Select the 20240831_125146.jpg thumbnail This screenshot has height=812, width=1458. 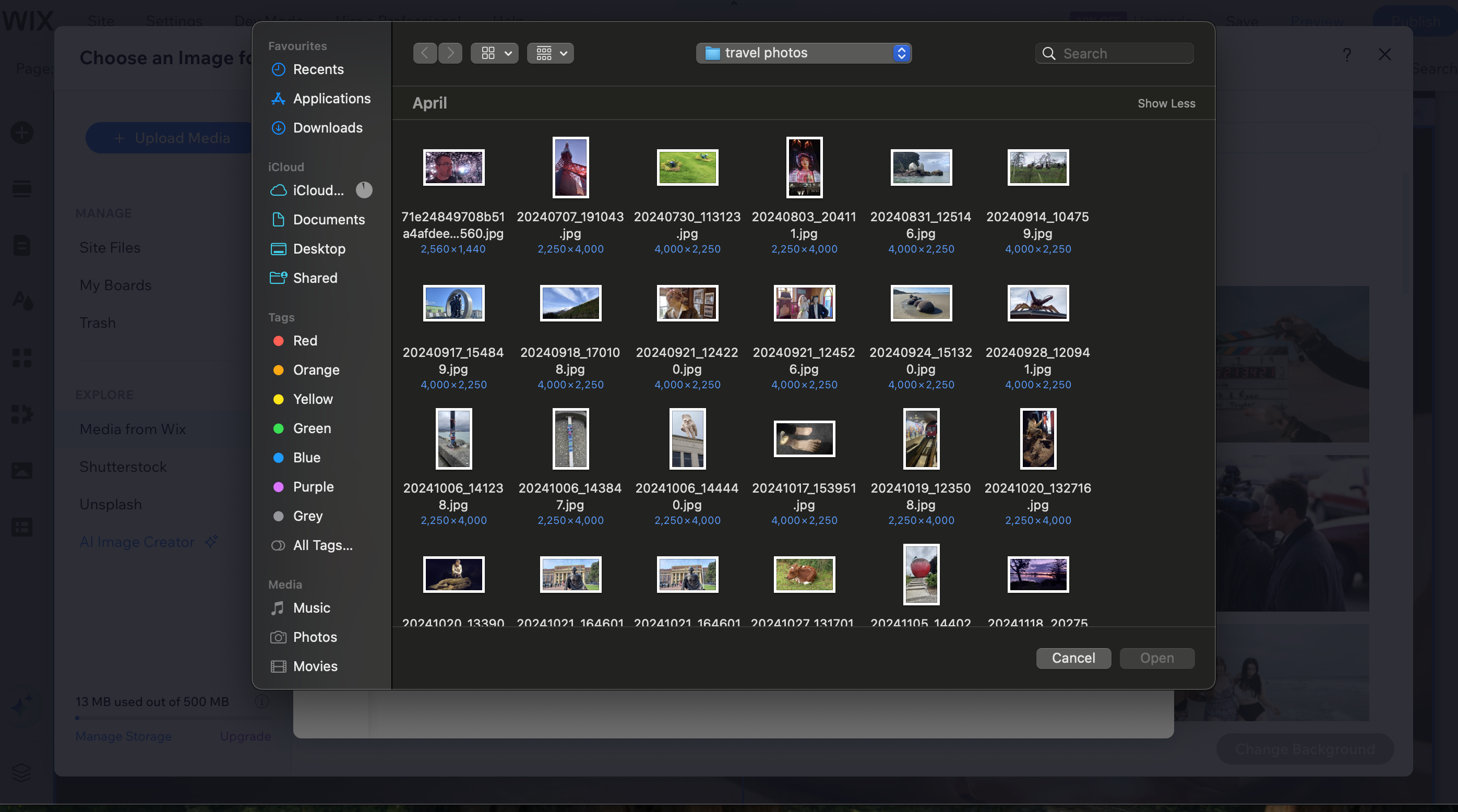[x=921, y=167]
